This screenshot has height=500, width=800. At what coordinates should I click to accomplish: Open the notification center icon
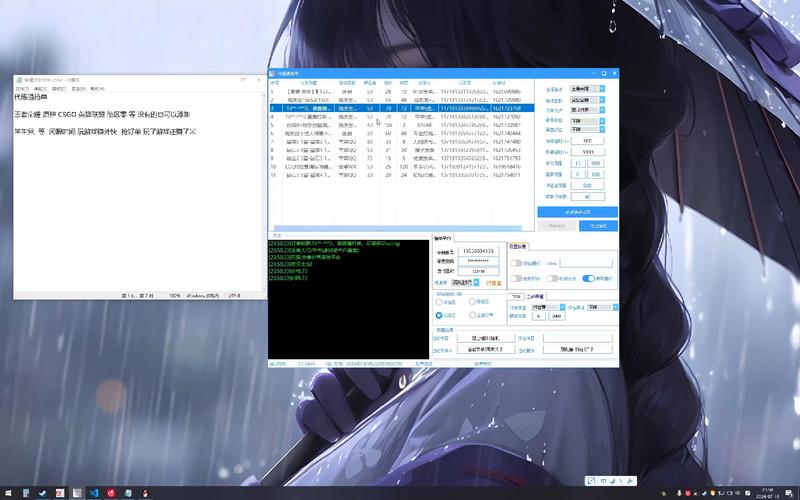pyautogui.click(x=789, y=493)
